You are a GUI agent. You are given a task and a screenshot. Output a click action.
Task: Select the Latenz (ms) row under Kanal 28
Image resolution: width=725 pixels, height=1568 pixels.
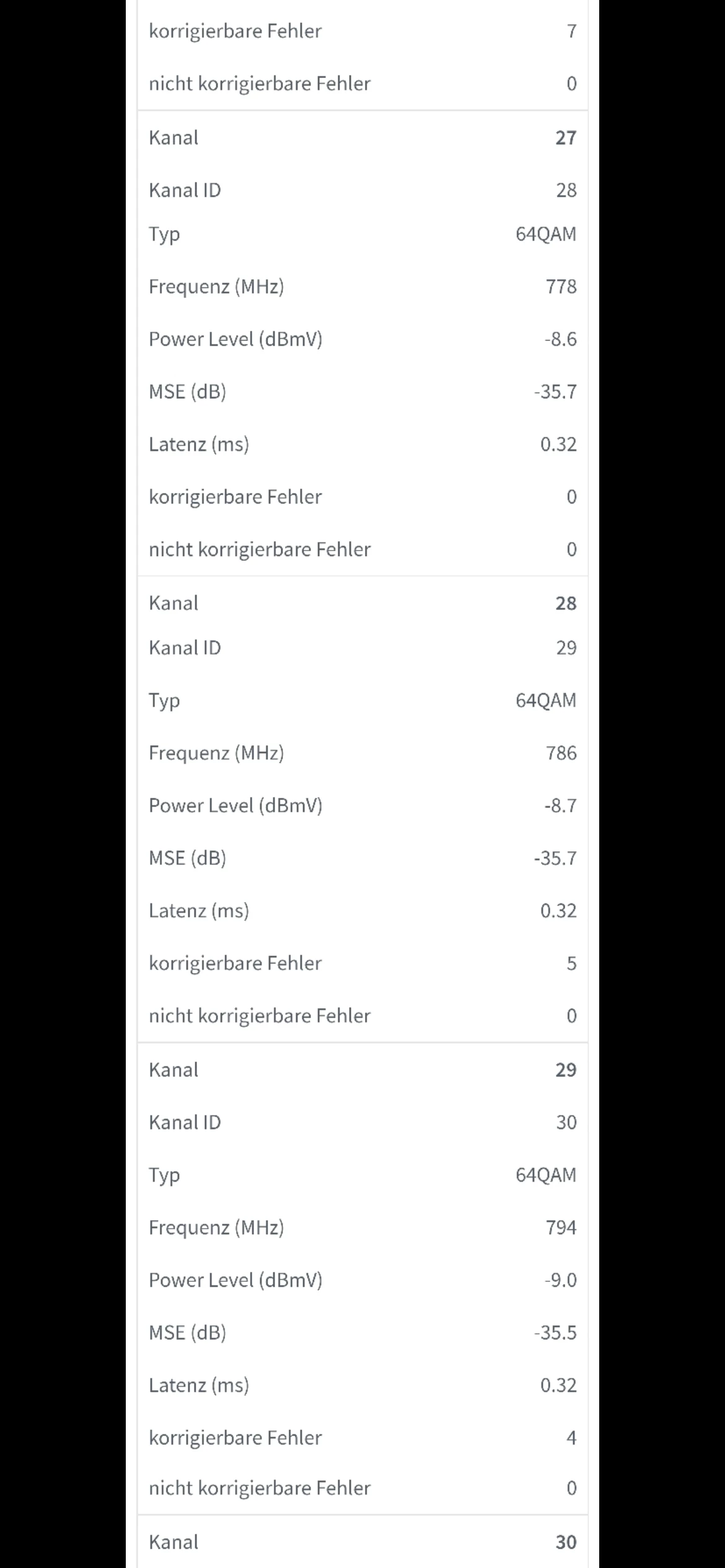click(362, 910)
